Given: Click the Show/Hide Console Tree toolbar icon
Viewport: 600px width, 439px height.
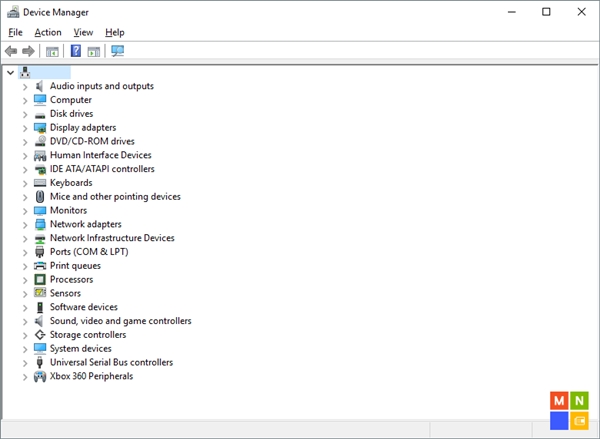Looking at the screenshot, I should pyautogui.click(x=52, y=51).
